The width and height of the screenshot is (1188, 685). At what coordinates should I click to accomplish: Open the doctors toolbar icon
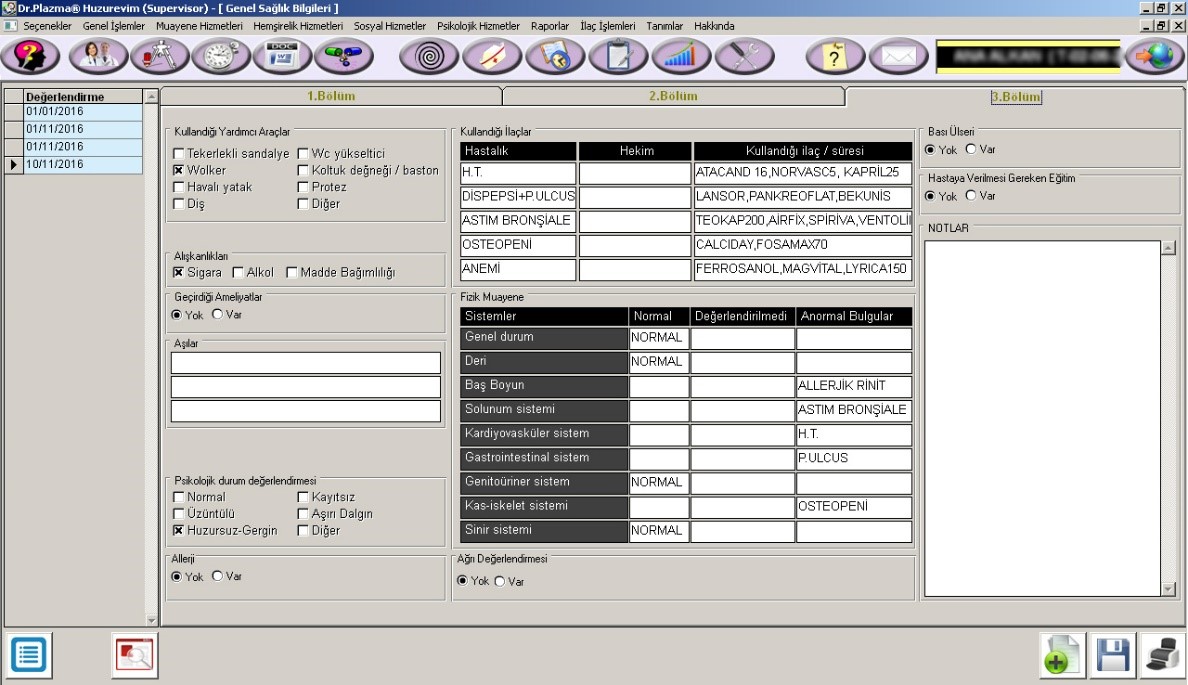coord(98,56)
